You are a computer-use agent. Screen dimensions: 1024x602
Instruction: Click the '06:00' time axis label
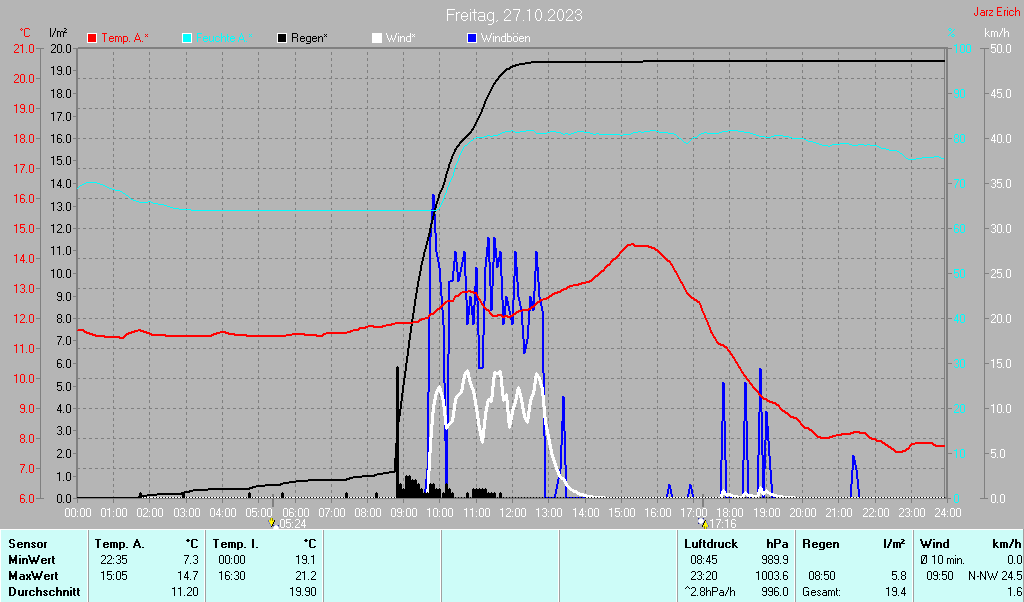(x=295, y=513)
